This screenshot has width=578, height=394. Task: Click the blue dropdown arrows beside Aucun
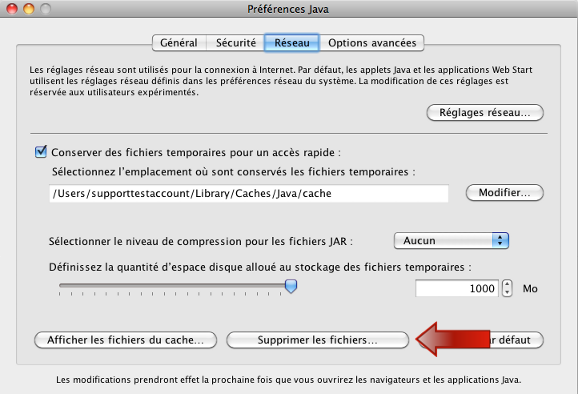(500, 241)
